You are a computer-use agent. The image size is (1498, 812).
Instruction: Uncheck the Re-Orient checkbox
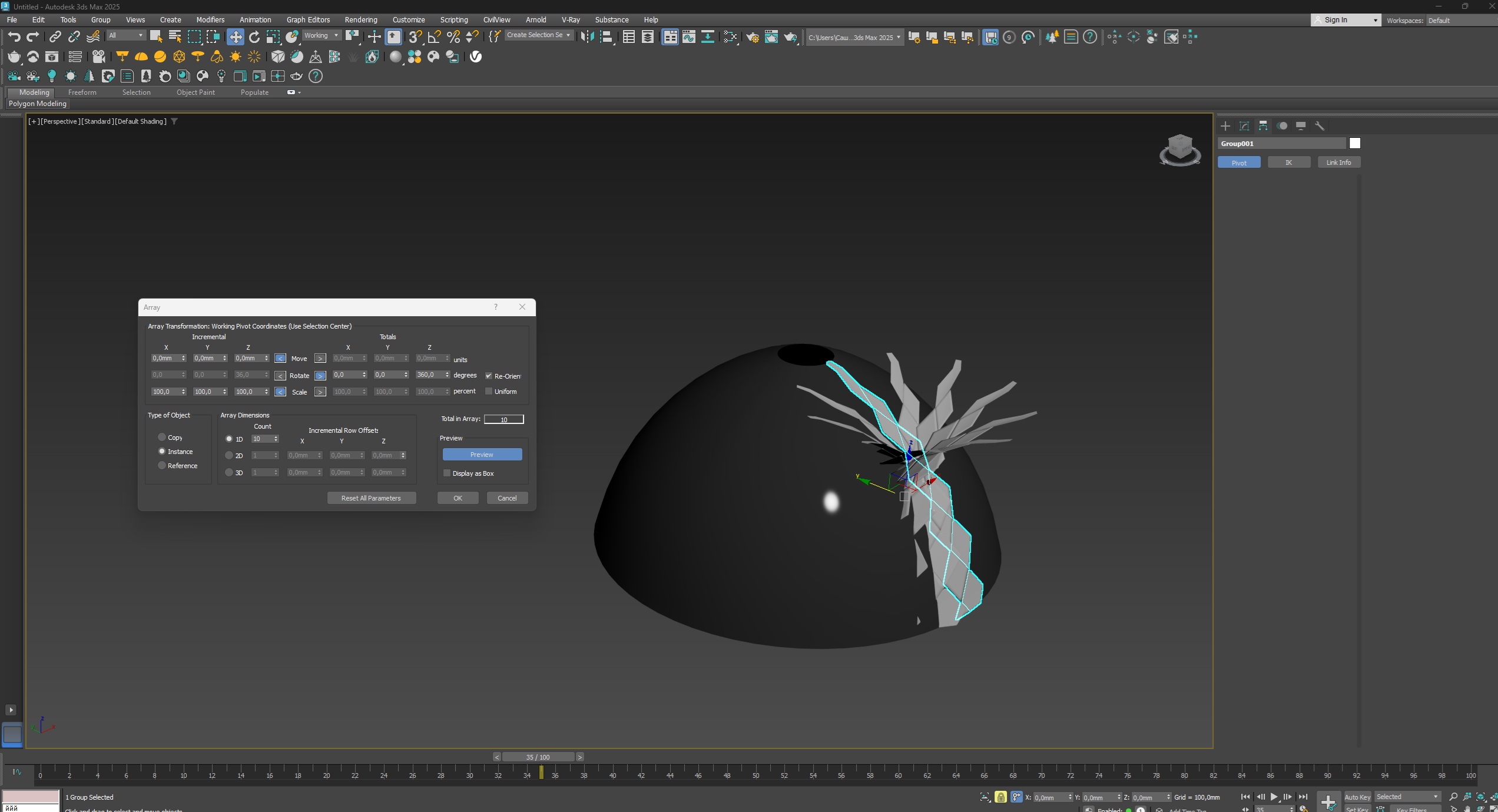tap(489, 376)
